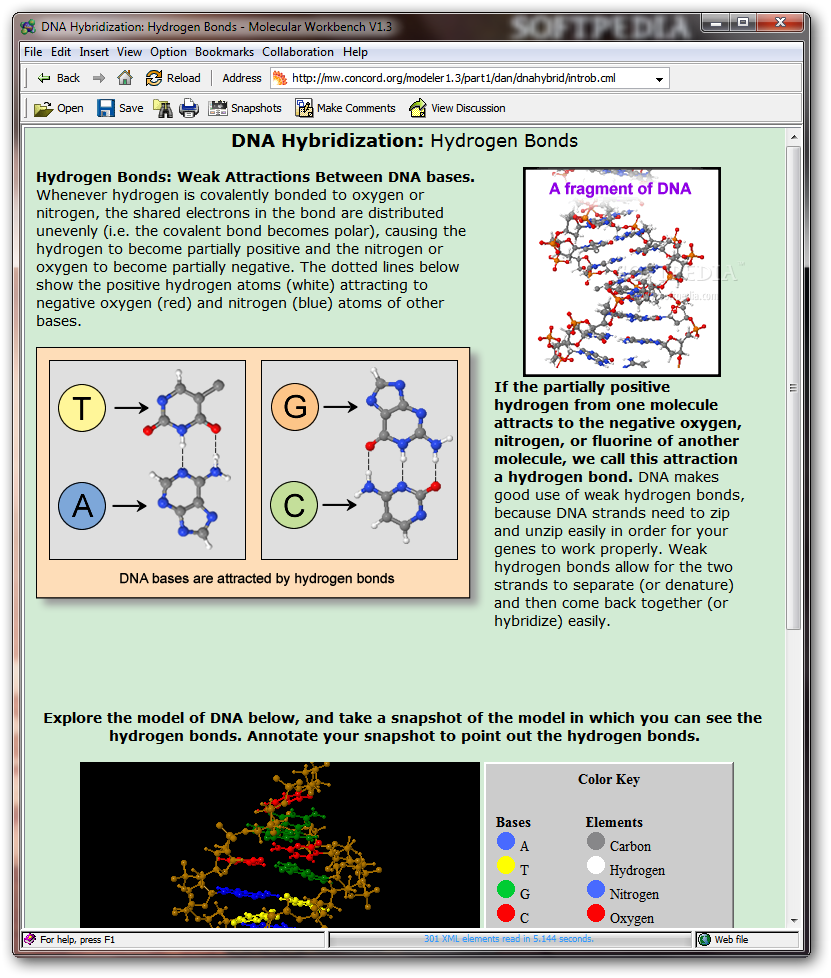Viewport: 831px width, 978px height.
Task: Click the blue A base color swatch
Action: point(506,841)
